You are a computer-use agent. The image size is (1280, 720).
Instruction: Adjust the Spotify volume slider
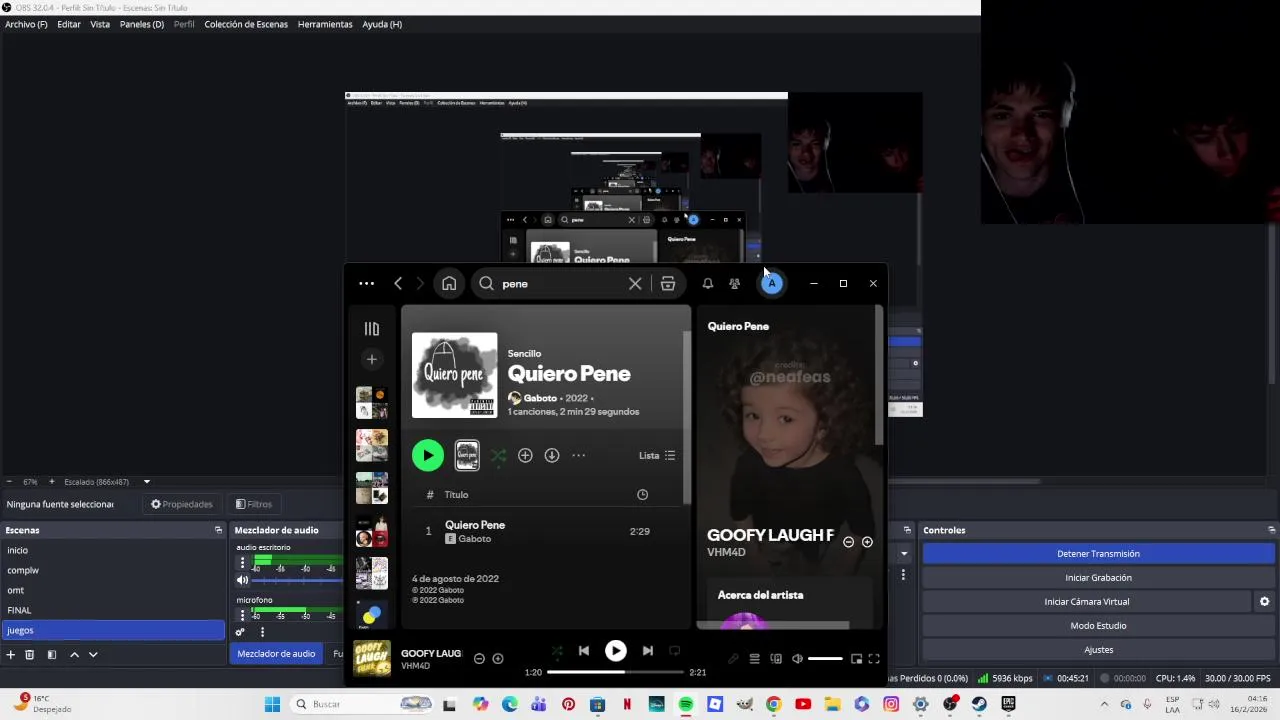click(825, 659)
